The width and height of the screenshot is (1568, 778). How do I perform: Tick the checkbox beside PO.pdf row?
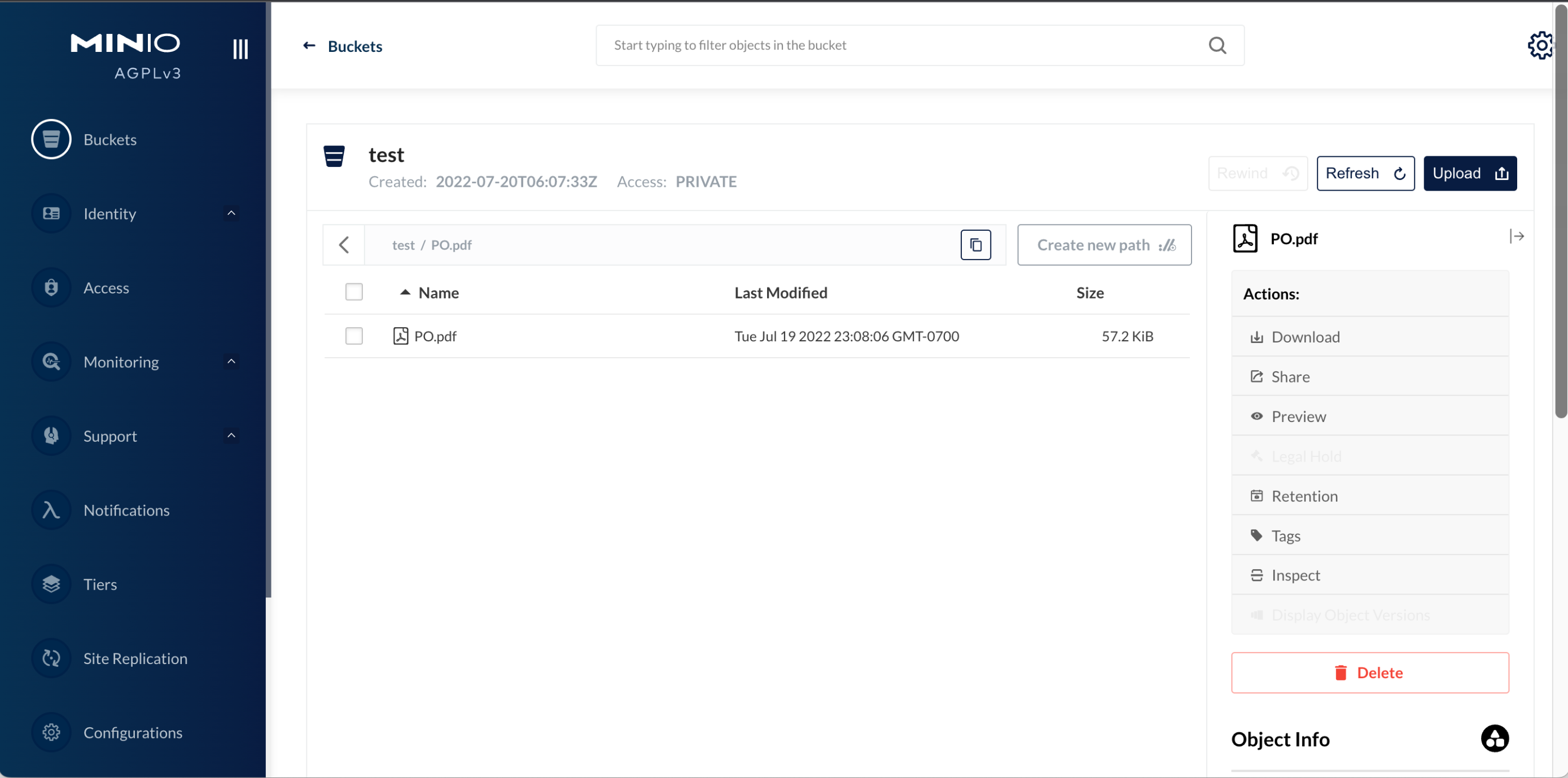click(x=354, y=336)
